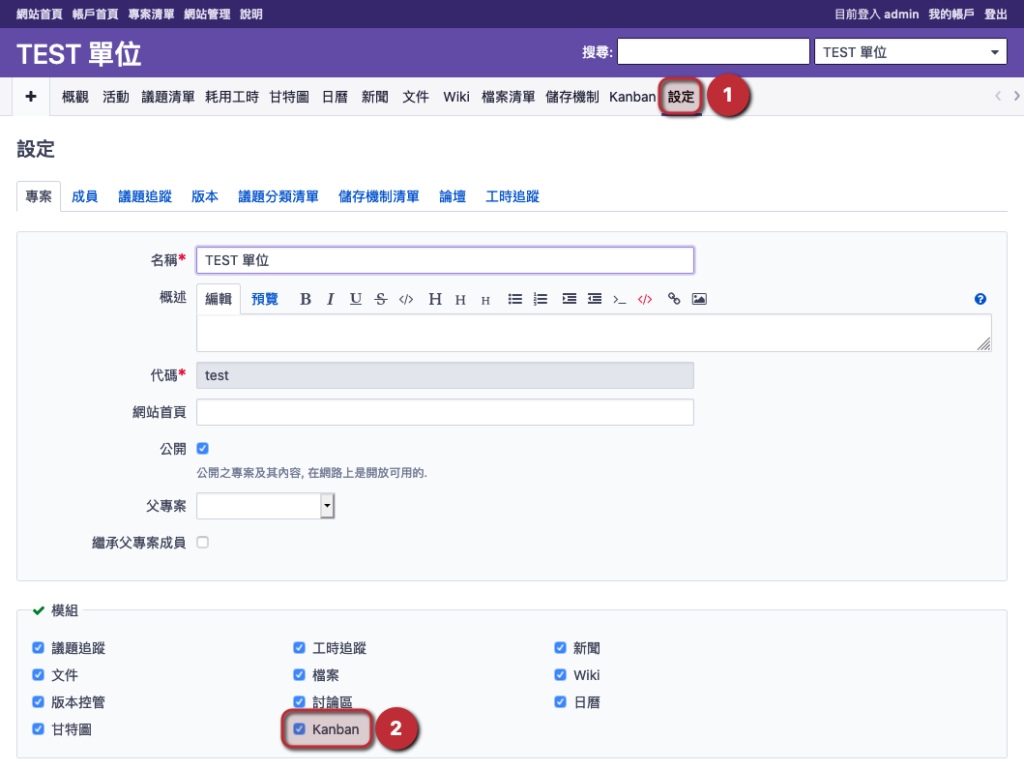Click the plus icon to add new item
Image resolution: width=1024 pixels, height=770 pixels.
click(x=31, y=97)
